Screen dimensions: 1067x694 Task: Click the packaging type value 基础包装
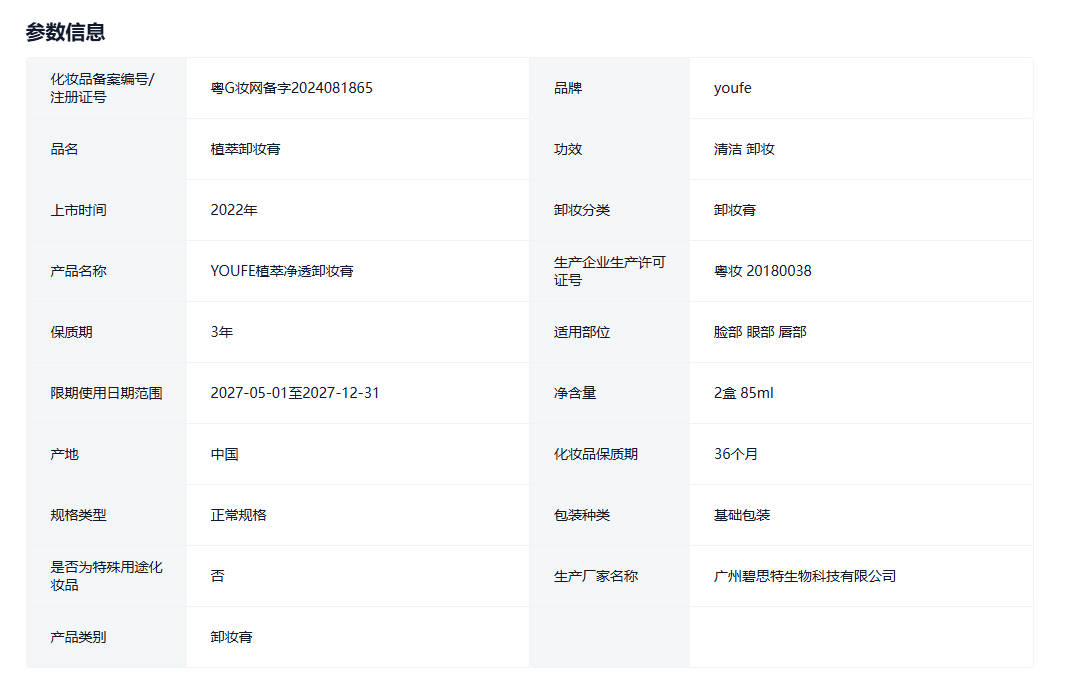[742, 515]
